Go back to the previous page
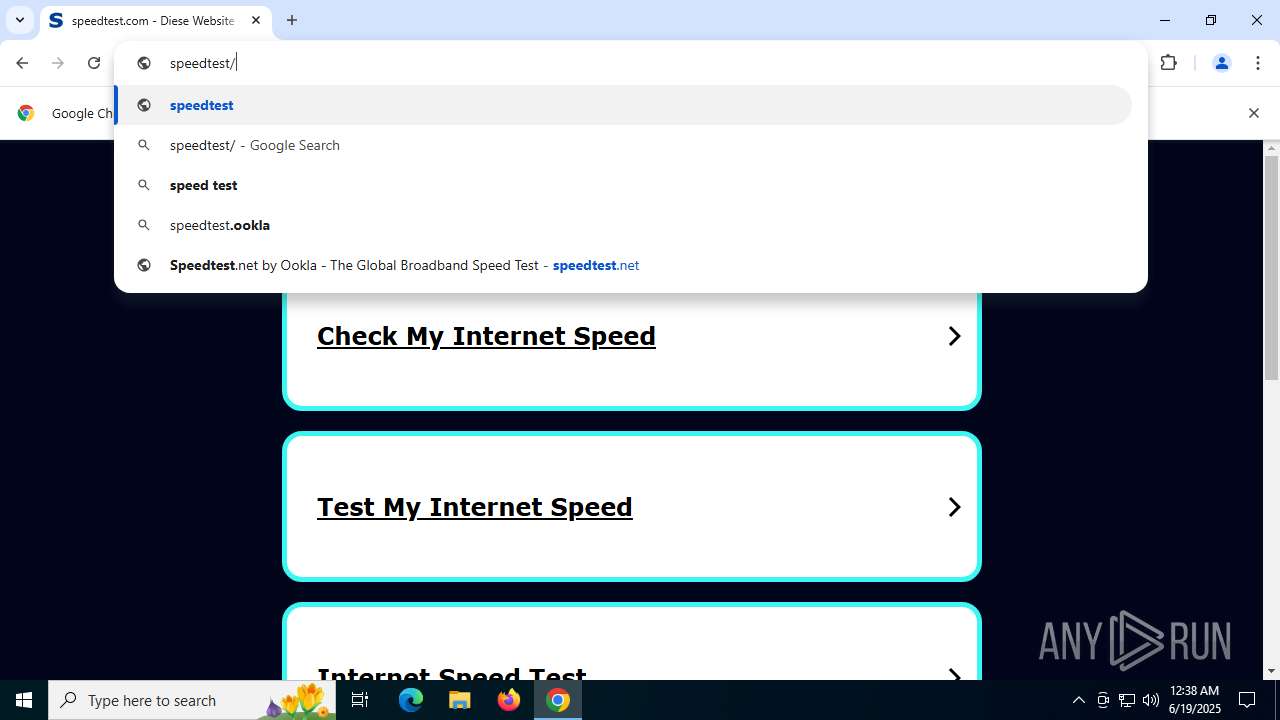Image resolution: width=1280 pixels, height=720 pixels. point(22,63)
